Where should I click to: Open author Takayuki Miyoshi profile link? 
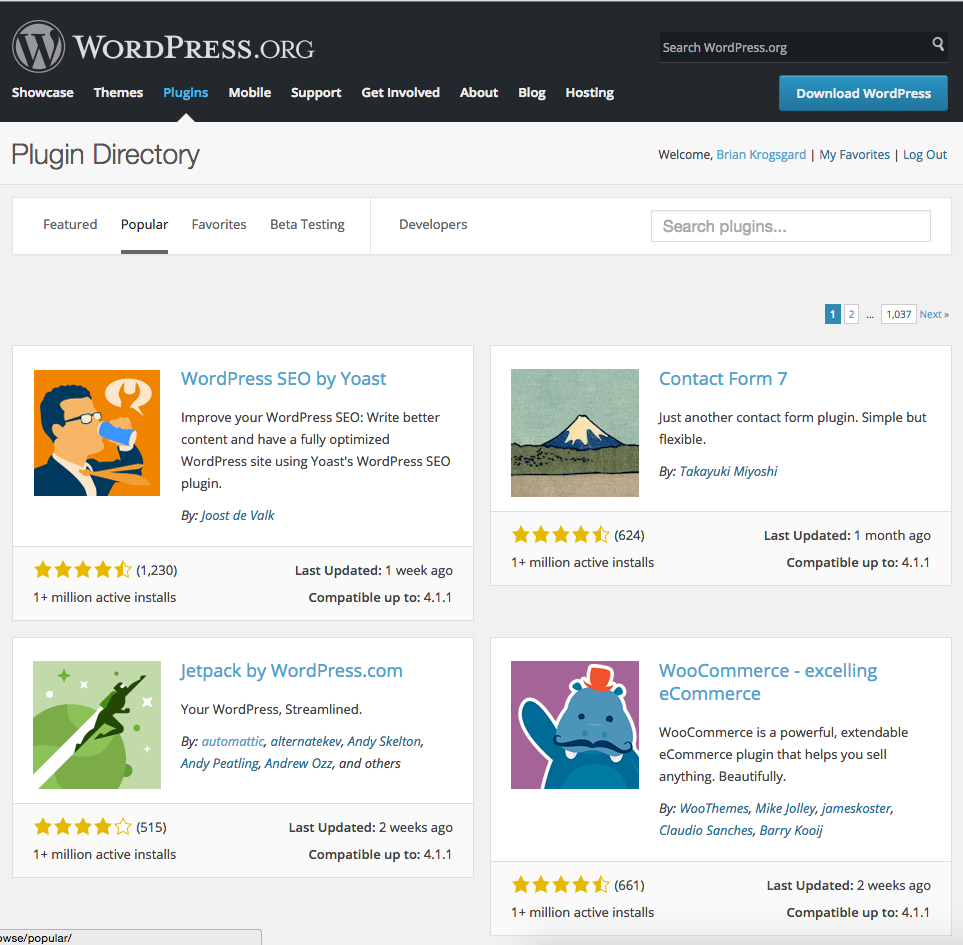pyautogui.click(x=728, y=472)
